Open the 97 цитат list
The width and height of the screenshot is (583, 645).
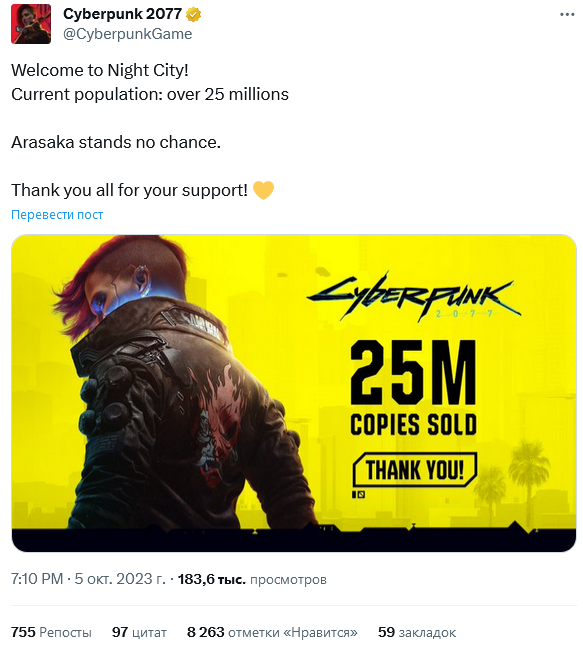(139, 632)
